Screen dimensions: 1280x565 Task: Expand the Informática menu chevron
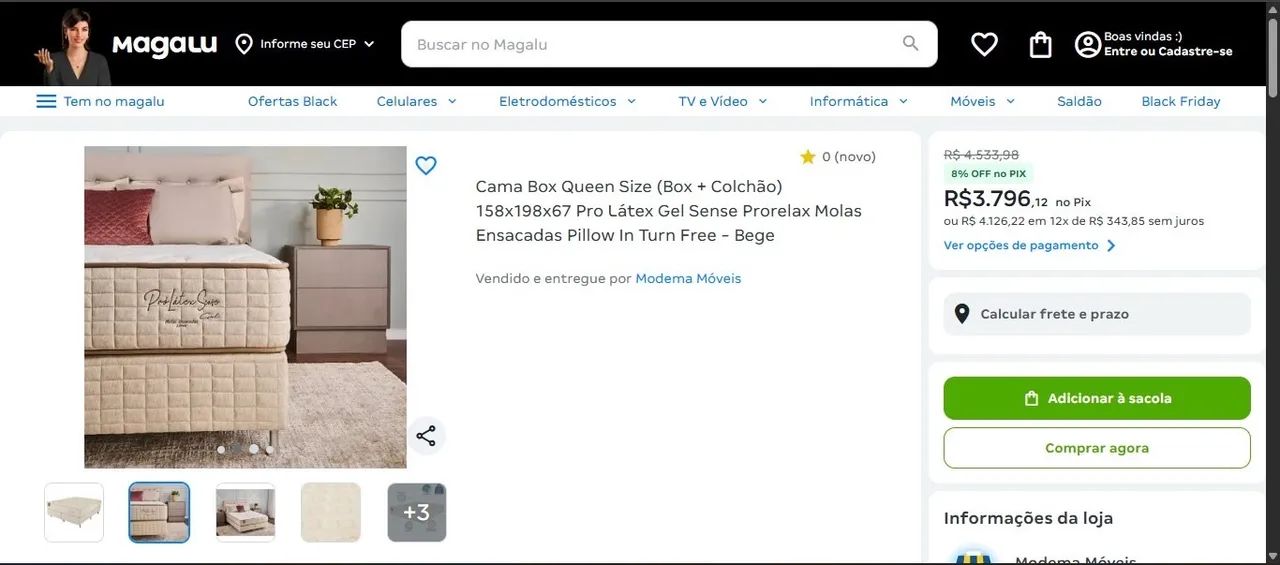pos(903,101)
